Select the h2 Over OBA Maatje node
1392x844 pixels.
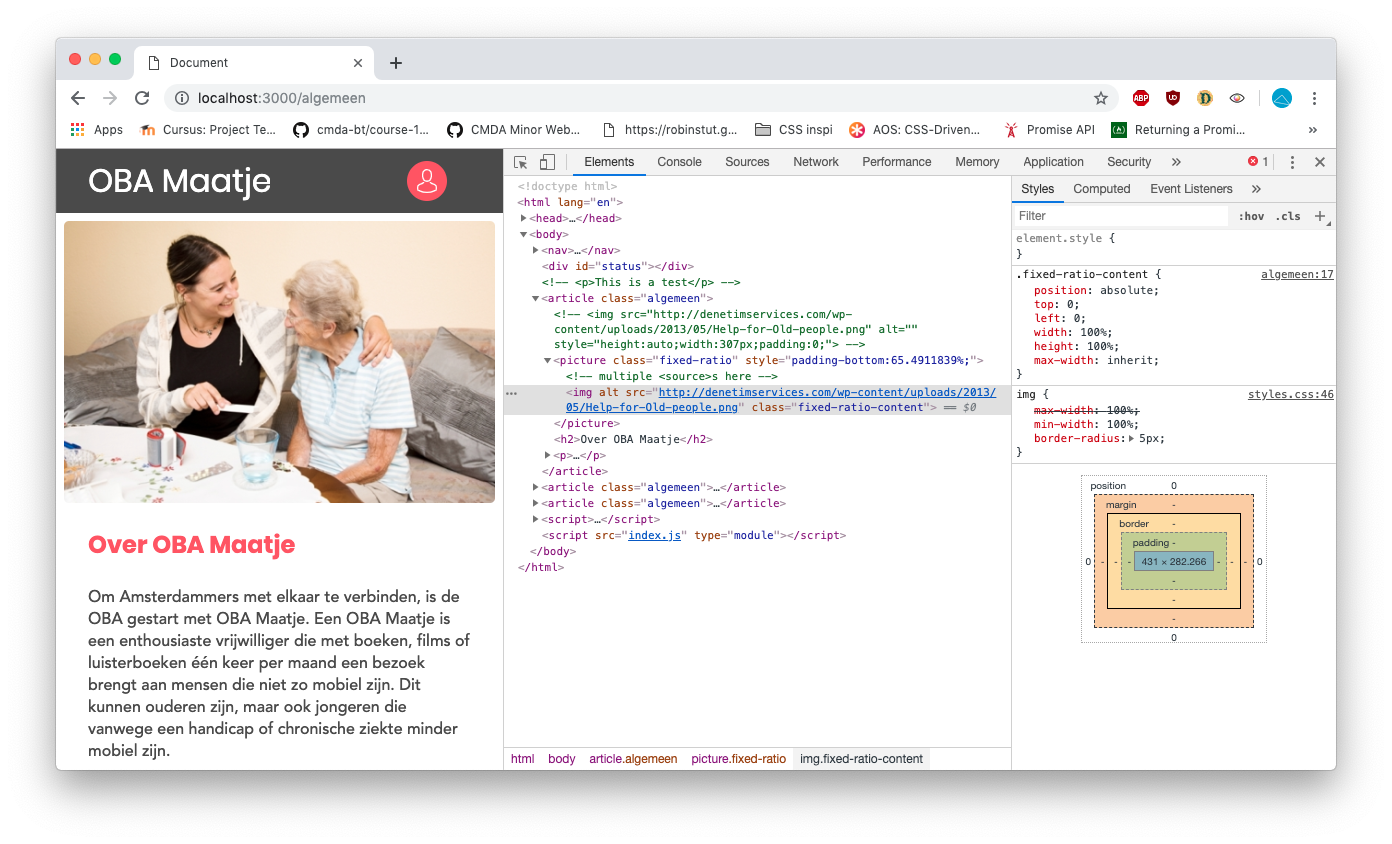(633, 439)
